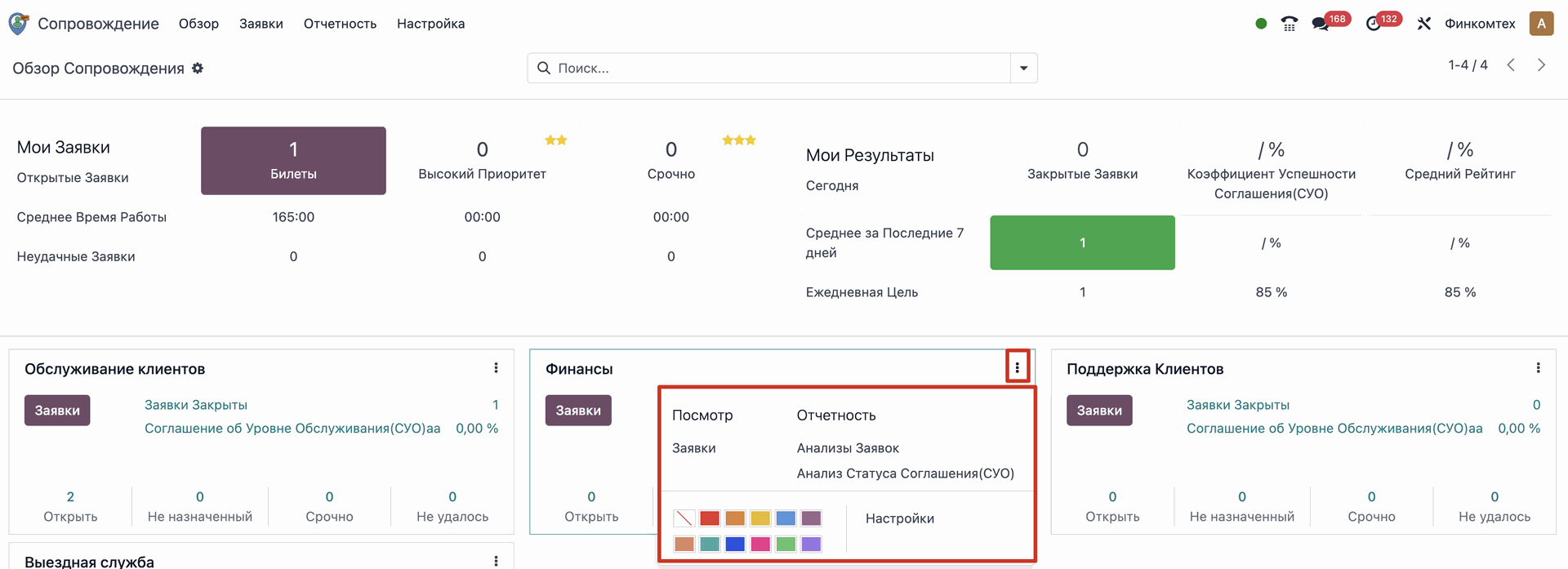Screen dimensions: 1568x569
Task: Open the Отчетность top menu
Action: tap(340, 24)
